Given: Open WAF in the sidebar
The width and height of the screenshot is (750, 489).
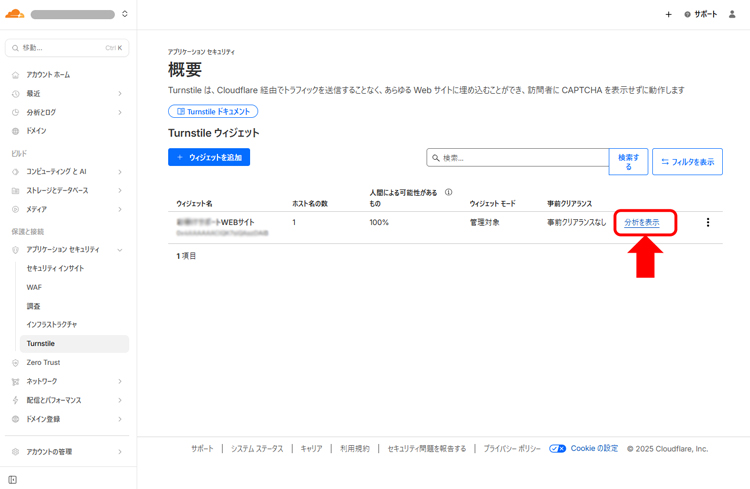Looking at the screenshot, I should 34,287.
